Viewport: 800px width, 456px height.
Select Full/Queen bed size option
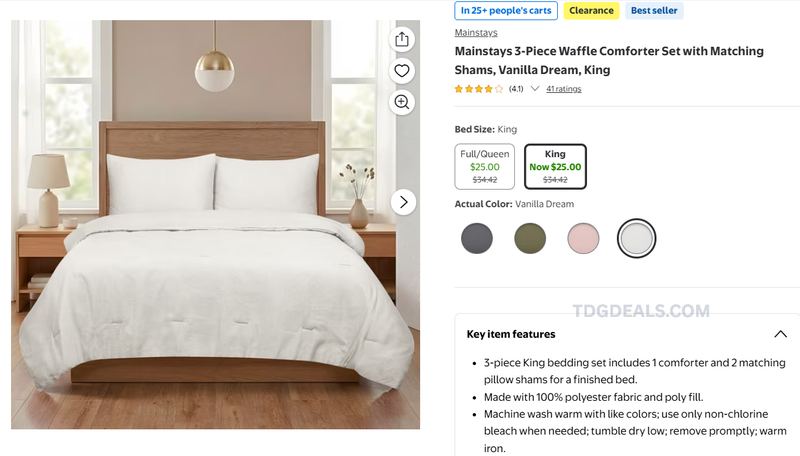click(x=485, y=167)
